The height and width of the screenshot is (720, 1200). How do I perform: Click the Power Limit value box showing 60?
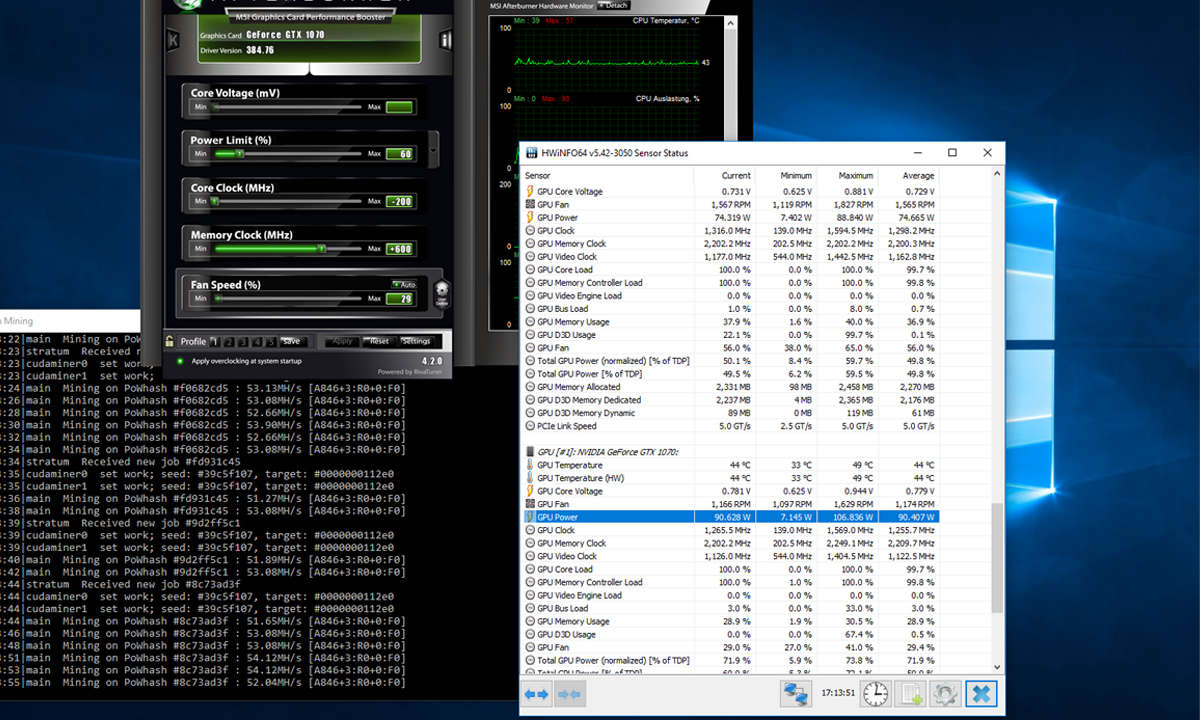coord(400,154)
